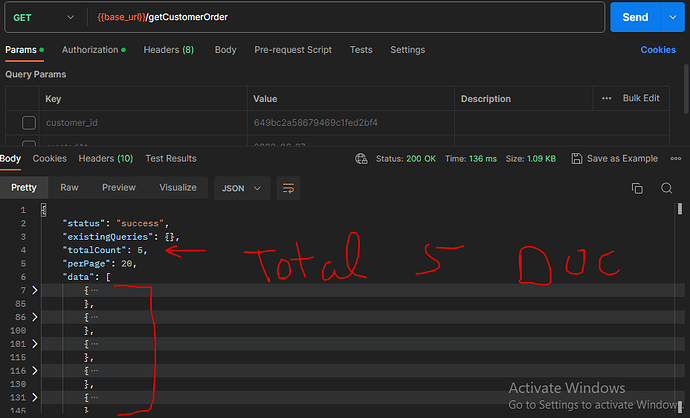The width and height of the screenshot is (690, 418).
Task: Open the JSON format dropdown
Action: coord(244,188)
